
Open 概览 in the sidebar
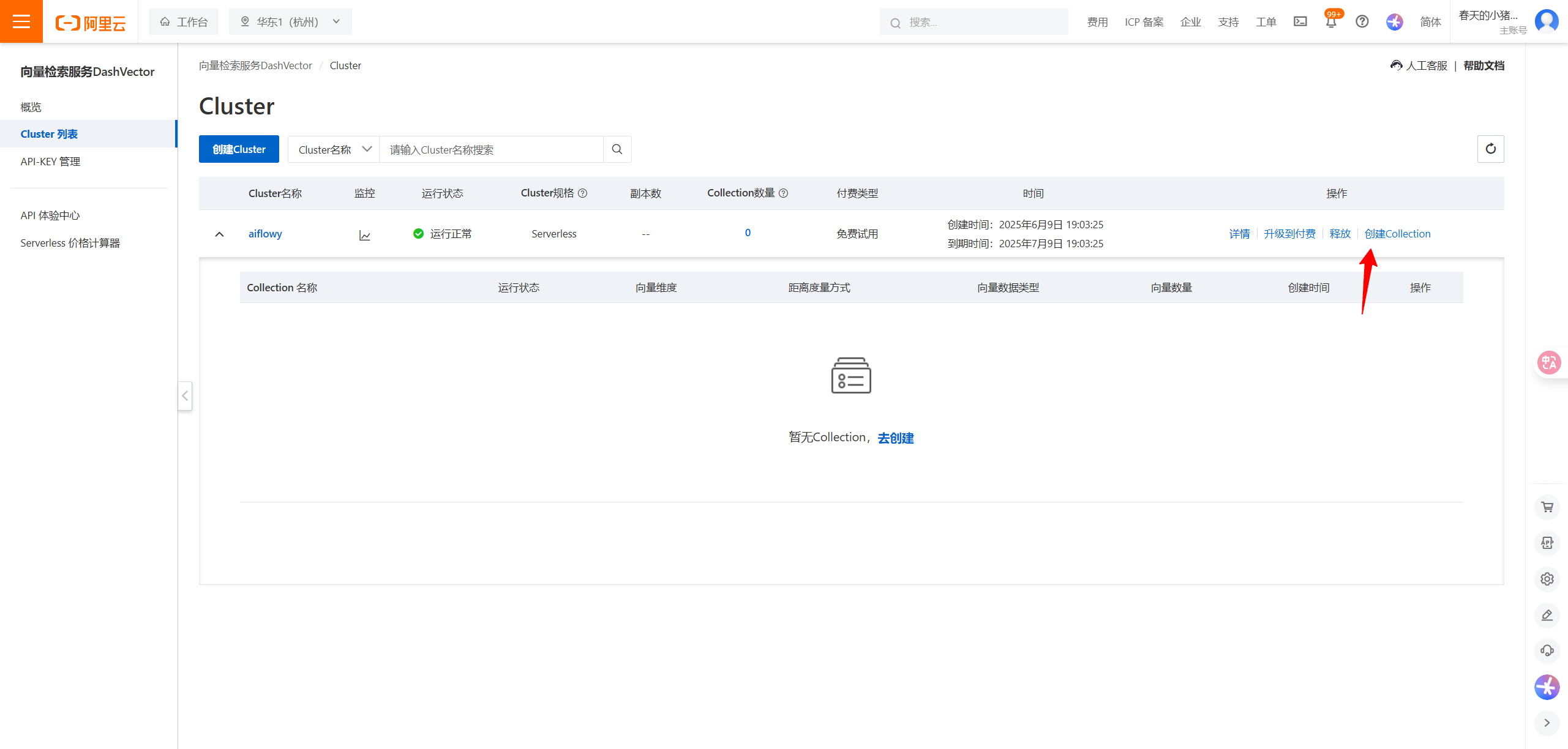tap(31, 107)
